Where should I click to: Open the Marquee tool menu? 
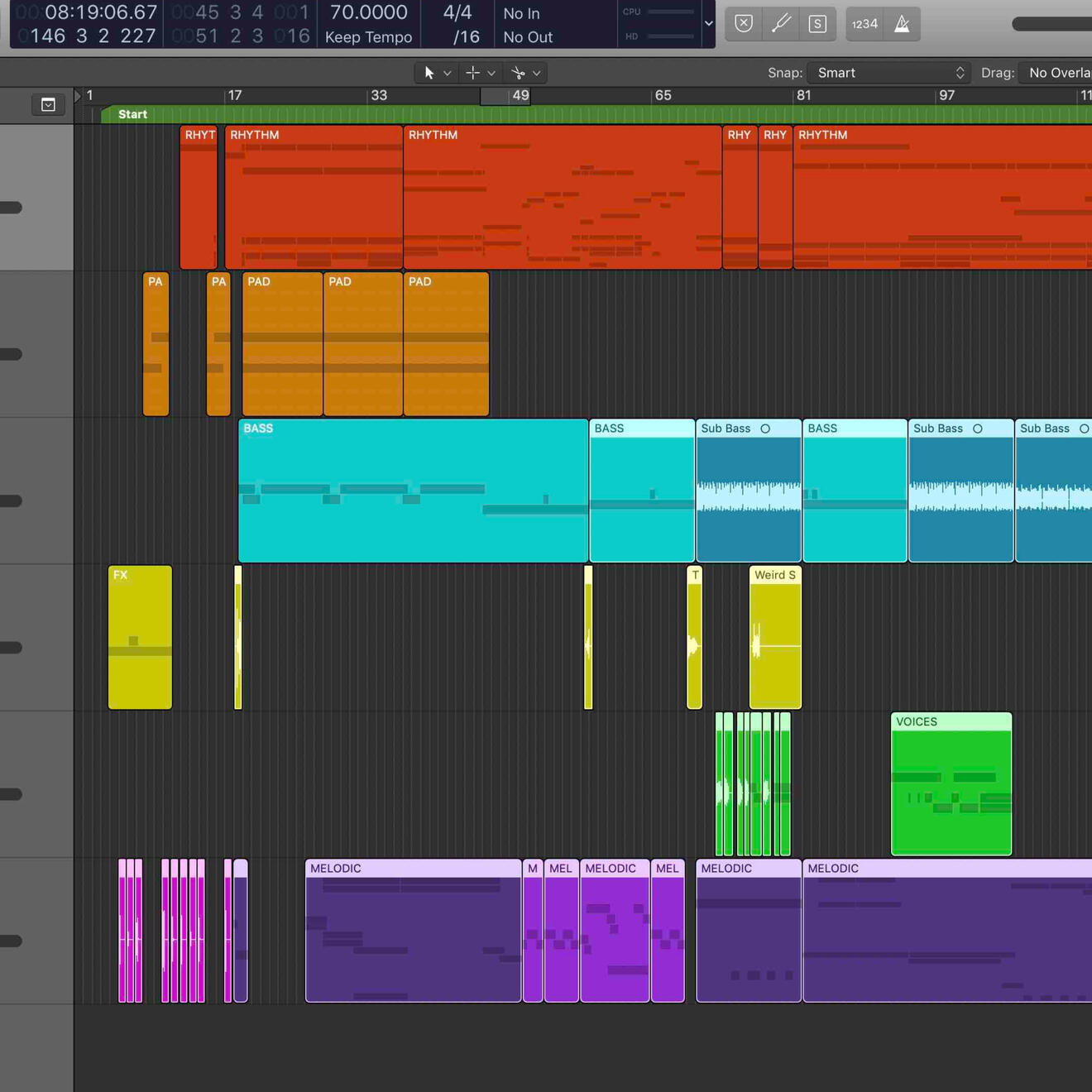click(x=481, y=73)
